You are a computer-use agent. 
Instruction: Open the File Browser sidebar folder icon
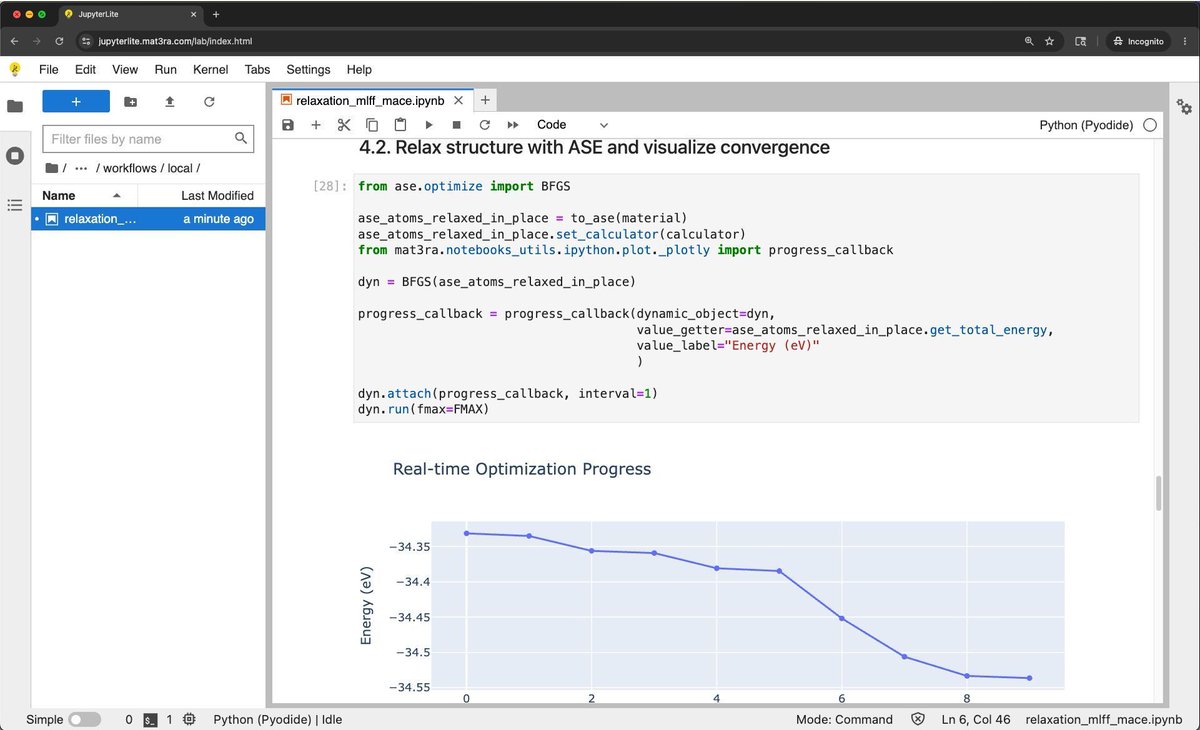15,106
